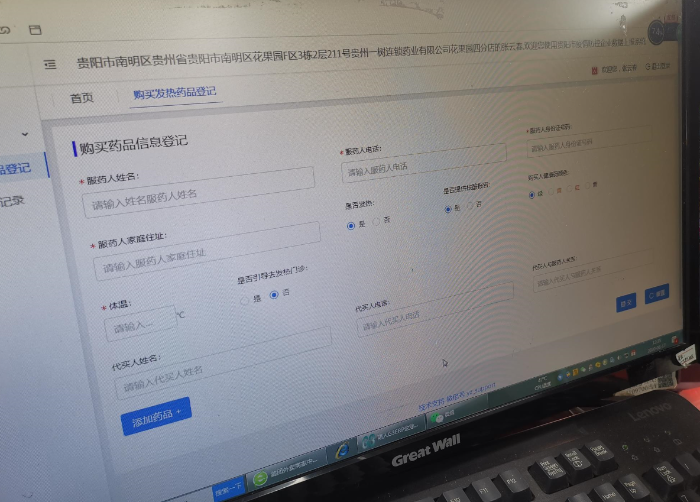Click the 体温 temperature input box

[141, 325]
